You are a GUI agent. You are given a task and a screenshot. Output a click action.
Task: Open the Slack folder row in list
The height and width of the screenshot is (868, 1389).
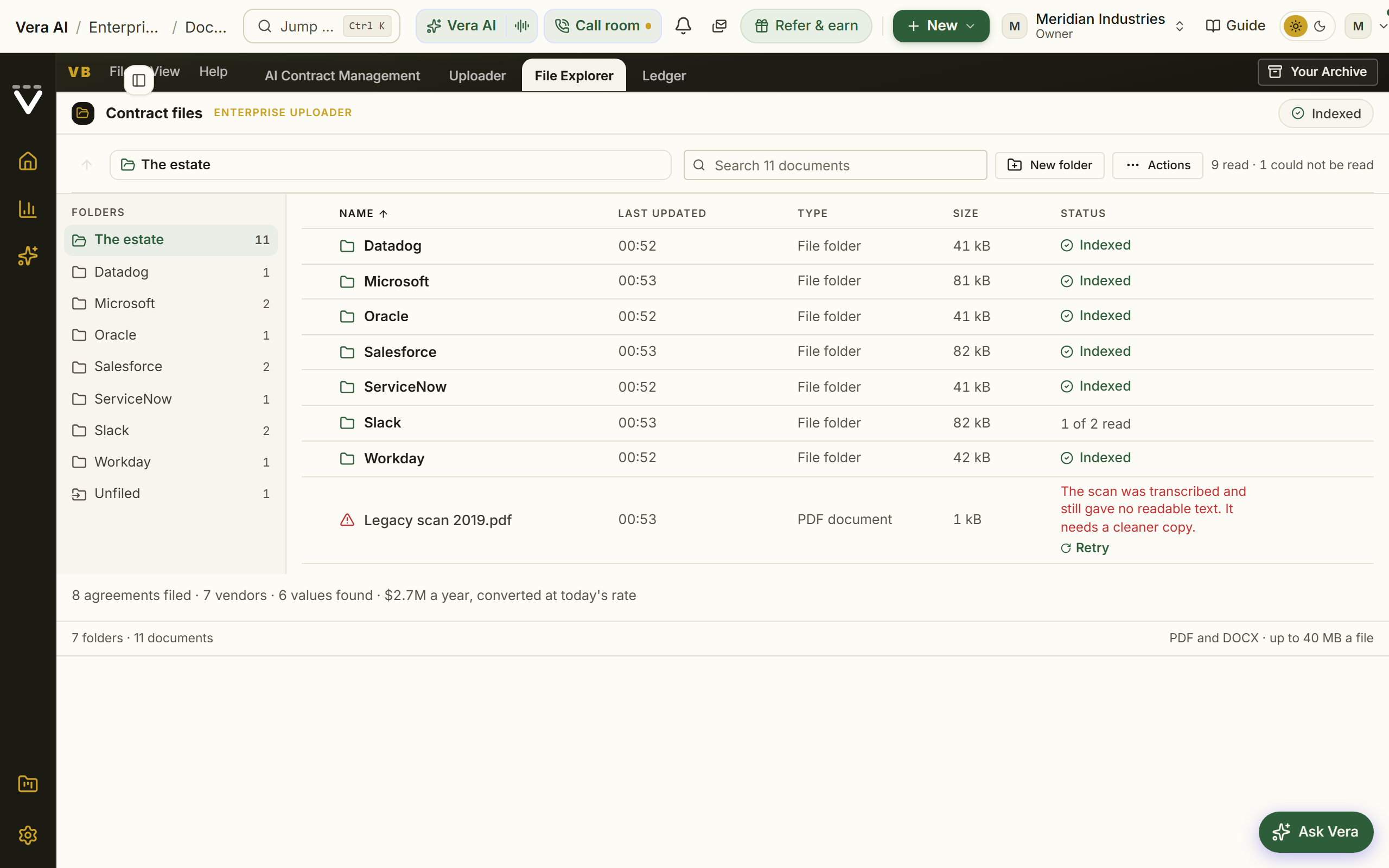(837, 423)
